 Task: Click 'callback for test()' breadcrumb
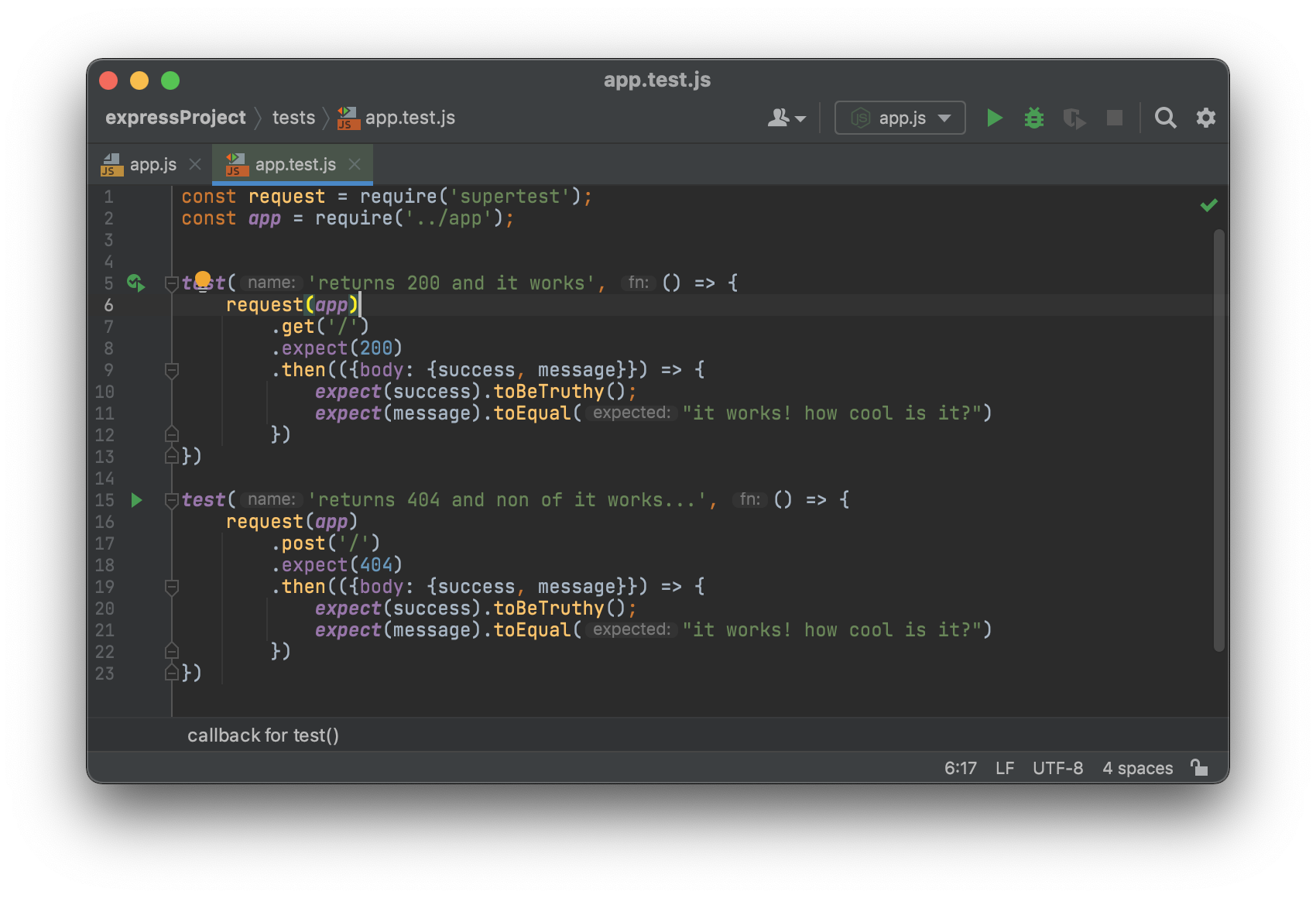point(263,735)
